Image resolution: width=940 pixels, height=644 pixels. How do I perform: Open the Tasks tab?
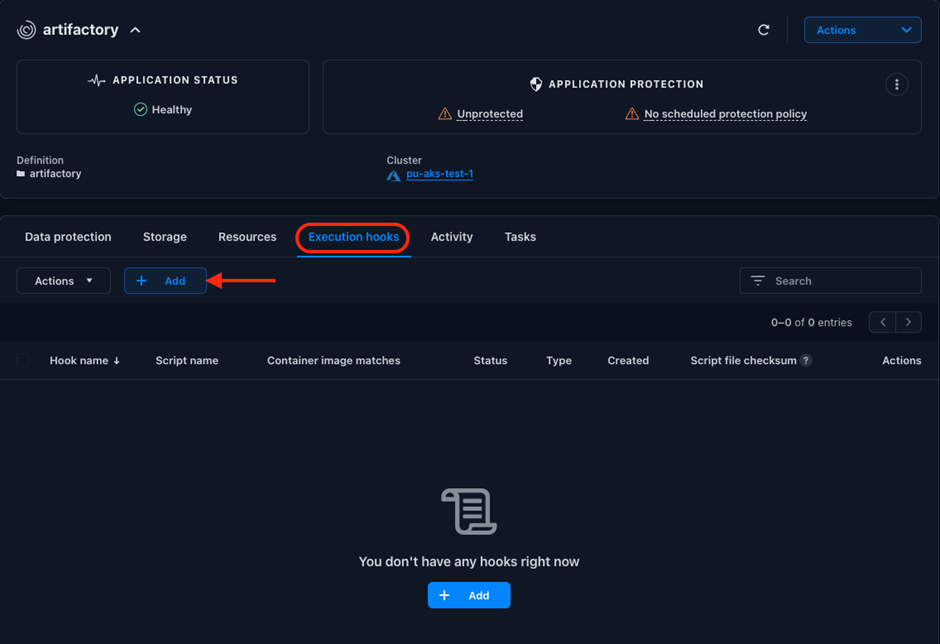[520, 237]
